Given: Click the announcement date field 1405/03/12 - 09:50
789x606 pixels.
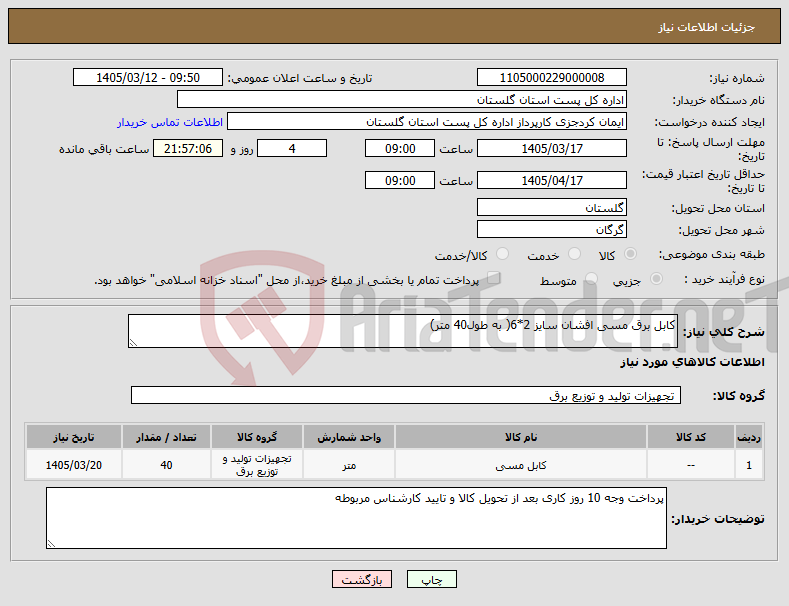Looking at the screenshot, I should click(148, 78).
